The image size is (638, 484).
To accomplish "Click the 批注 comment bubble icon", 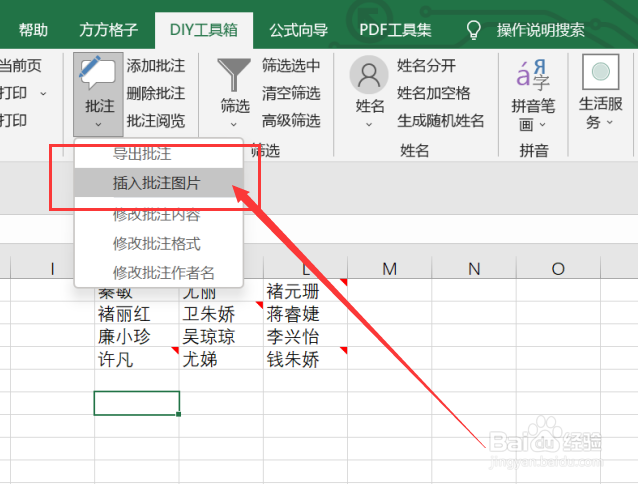I will coord(98,73).
